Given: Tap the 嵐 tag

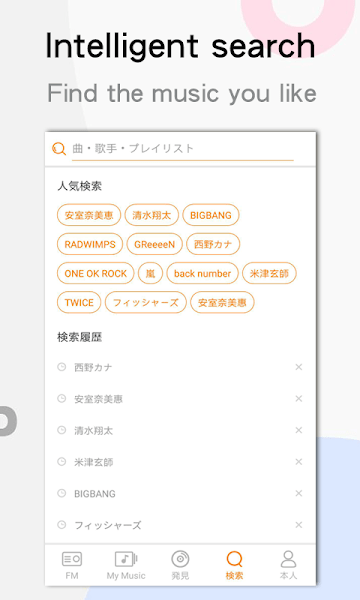Looking at the screenshot, I should pyautogui.click(x=150, y=273).
